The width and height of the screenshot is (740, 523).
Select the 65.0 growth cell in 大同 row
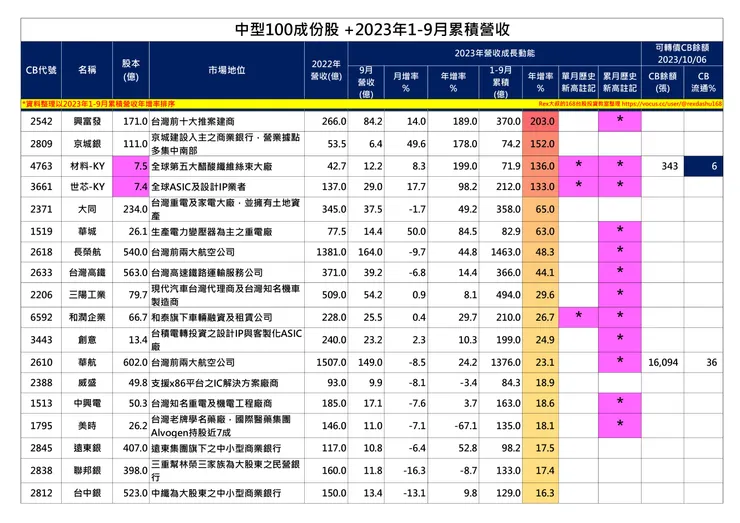pyautogui.click(x=541, y=209)
